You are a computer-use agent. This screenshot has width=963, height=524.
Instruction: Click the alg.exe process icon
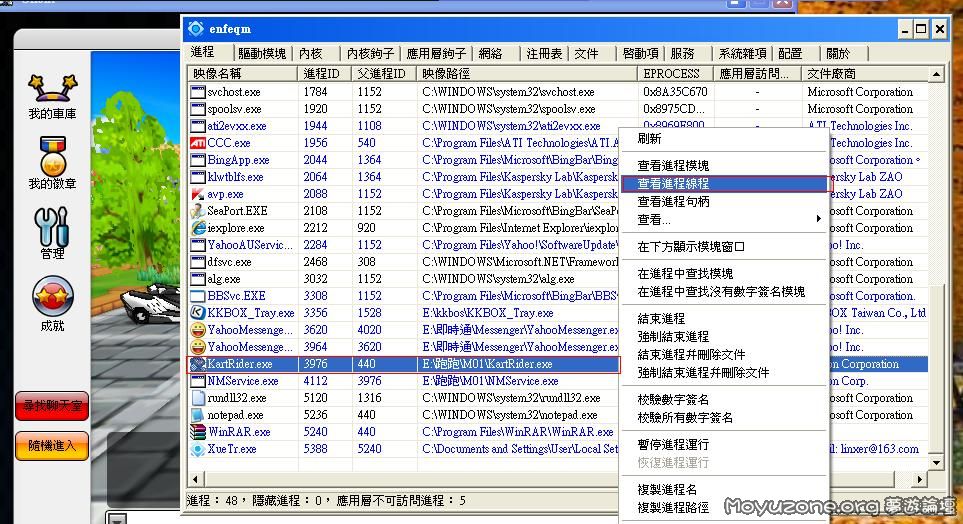tap(198, 279)
